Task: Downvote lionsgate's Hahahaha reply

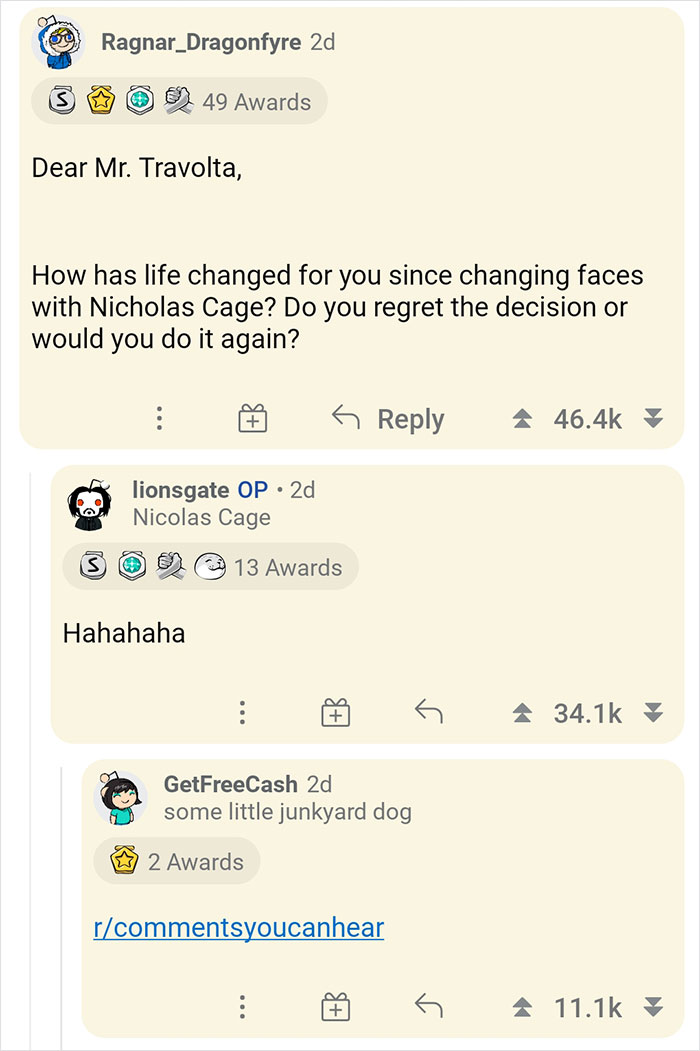Action: [x=651, y=712]
